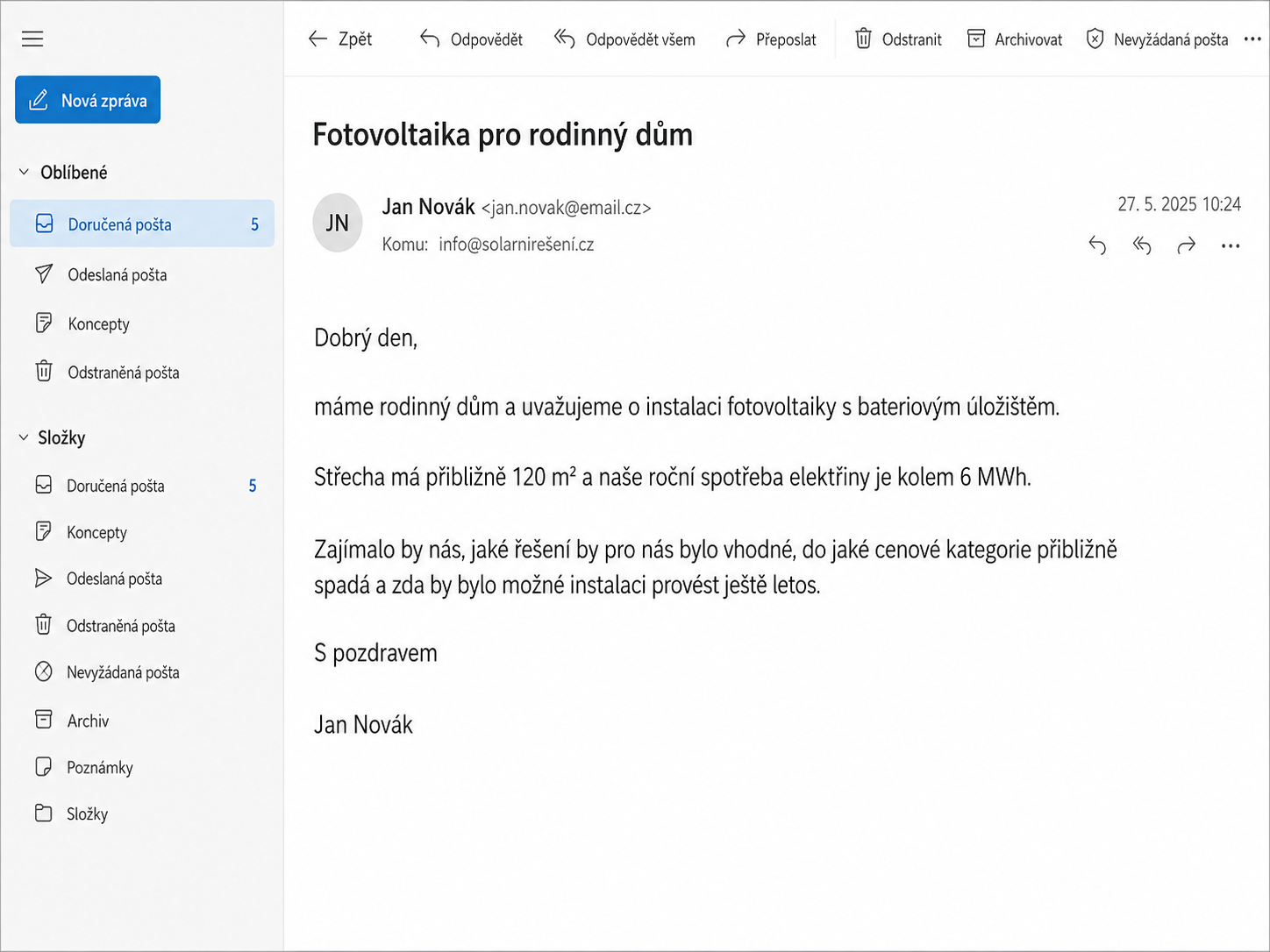Collapse the Oblíbené section

[24, 173]
